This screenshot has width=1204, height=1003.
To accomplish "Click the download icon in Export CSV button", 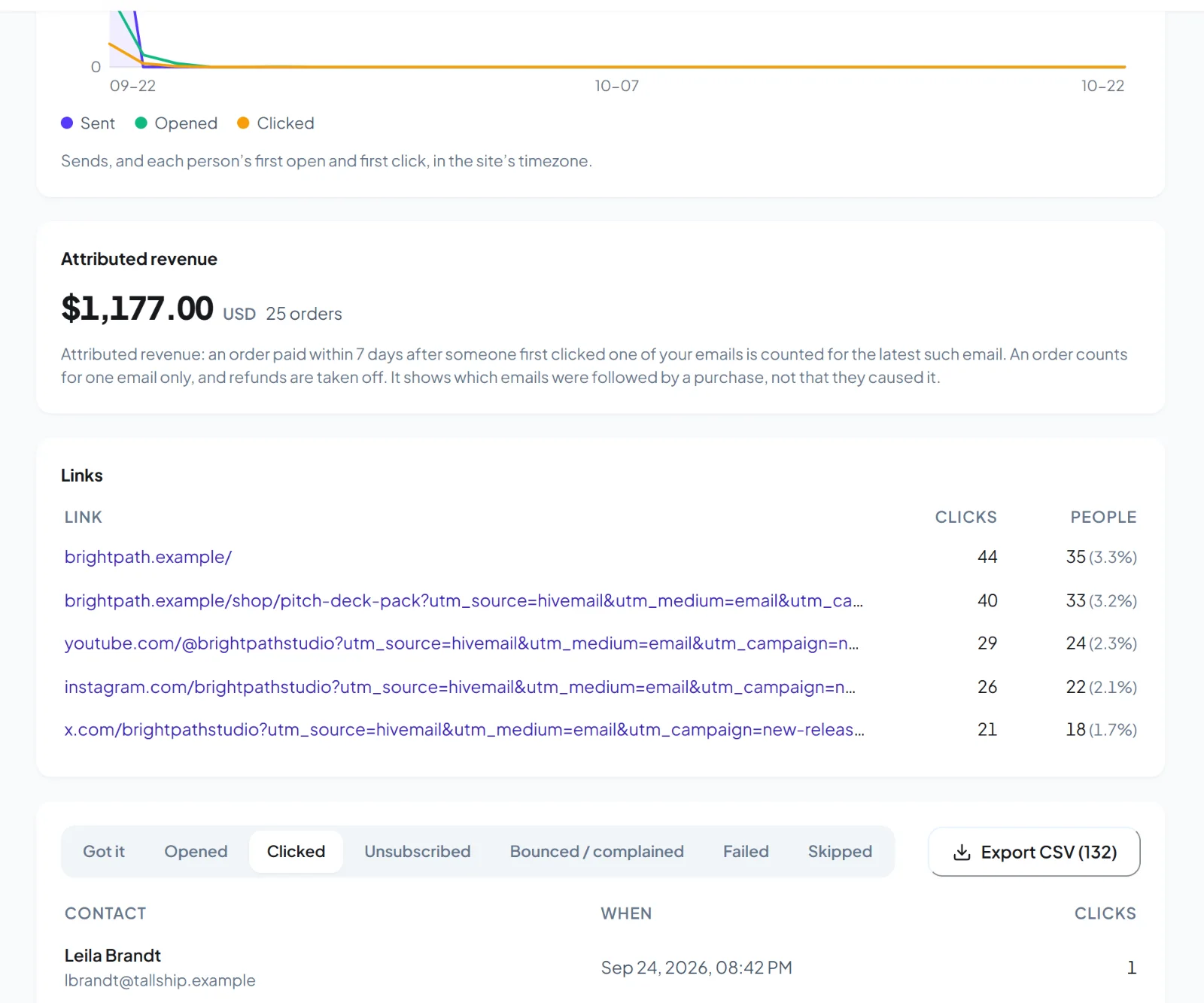I will click(x=962, y=853).
